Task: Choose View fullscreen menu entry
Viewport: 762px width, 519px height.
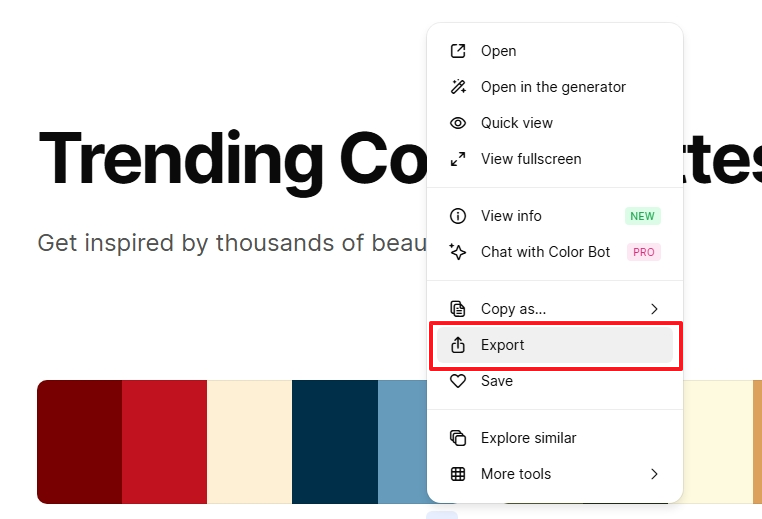Action: pyautogui.click(x=531, y=159)
